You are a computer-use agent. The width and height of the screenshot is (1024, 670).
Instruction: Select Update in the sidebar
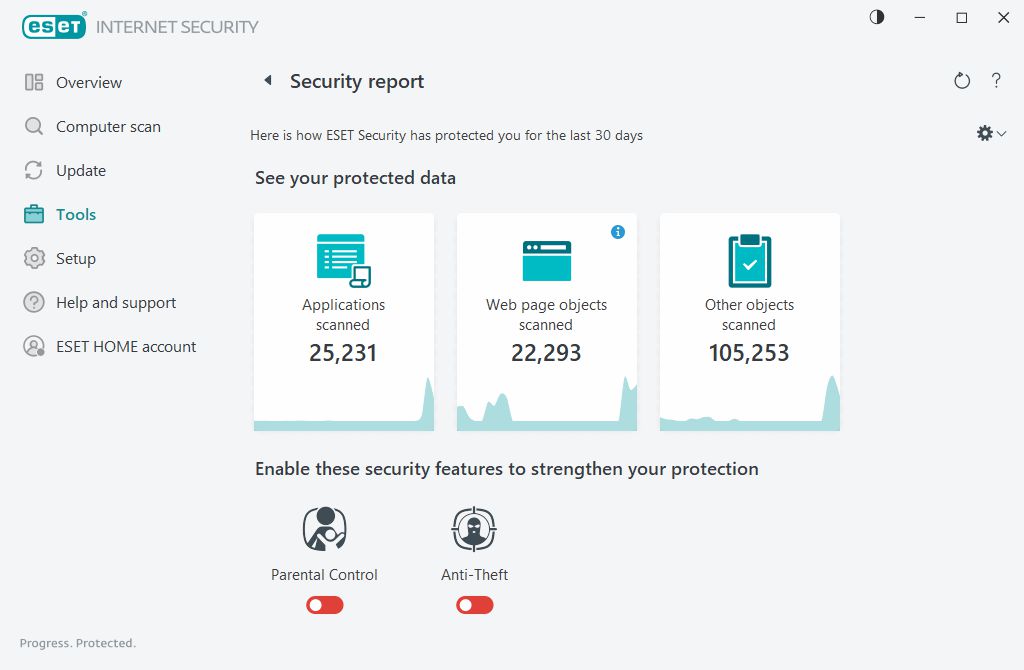pos(81,171)
